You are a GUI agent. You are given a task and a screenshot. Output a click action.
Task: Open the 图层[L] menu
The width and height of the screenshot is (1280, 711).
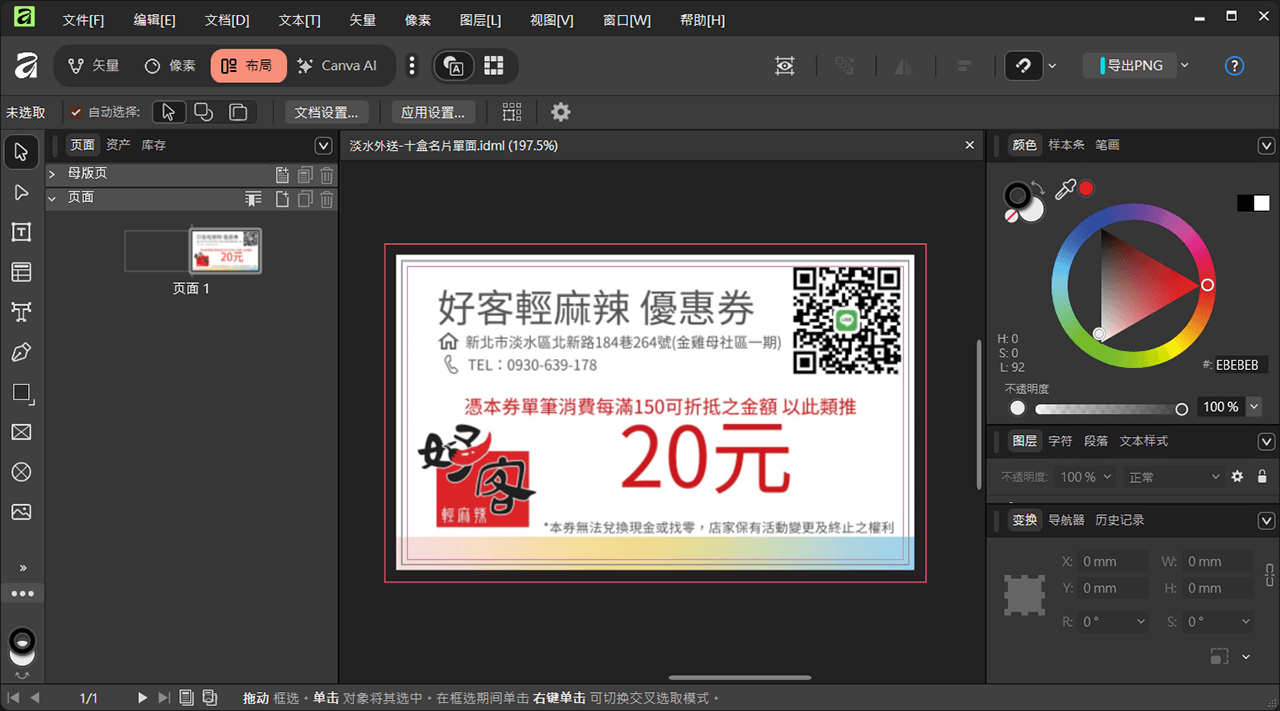pyautogui.click(x=480, y=20)
